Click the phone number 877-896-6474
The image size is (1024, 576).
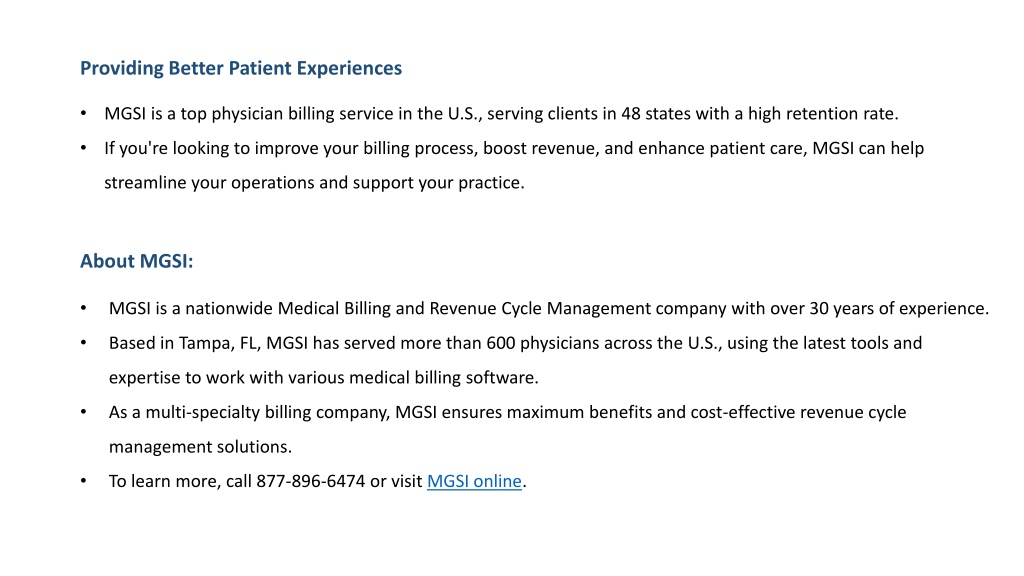(310, 481)
